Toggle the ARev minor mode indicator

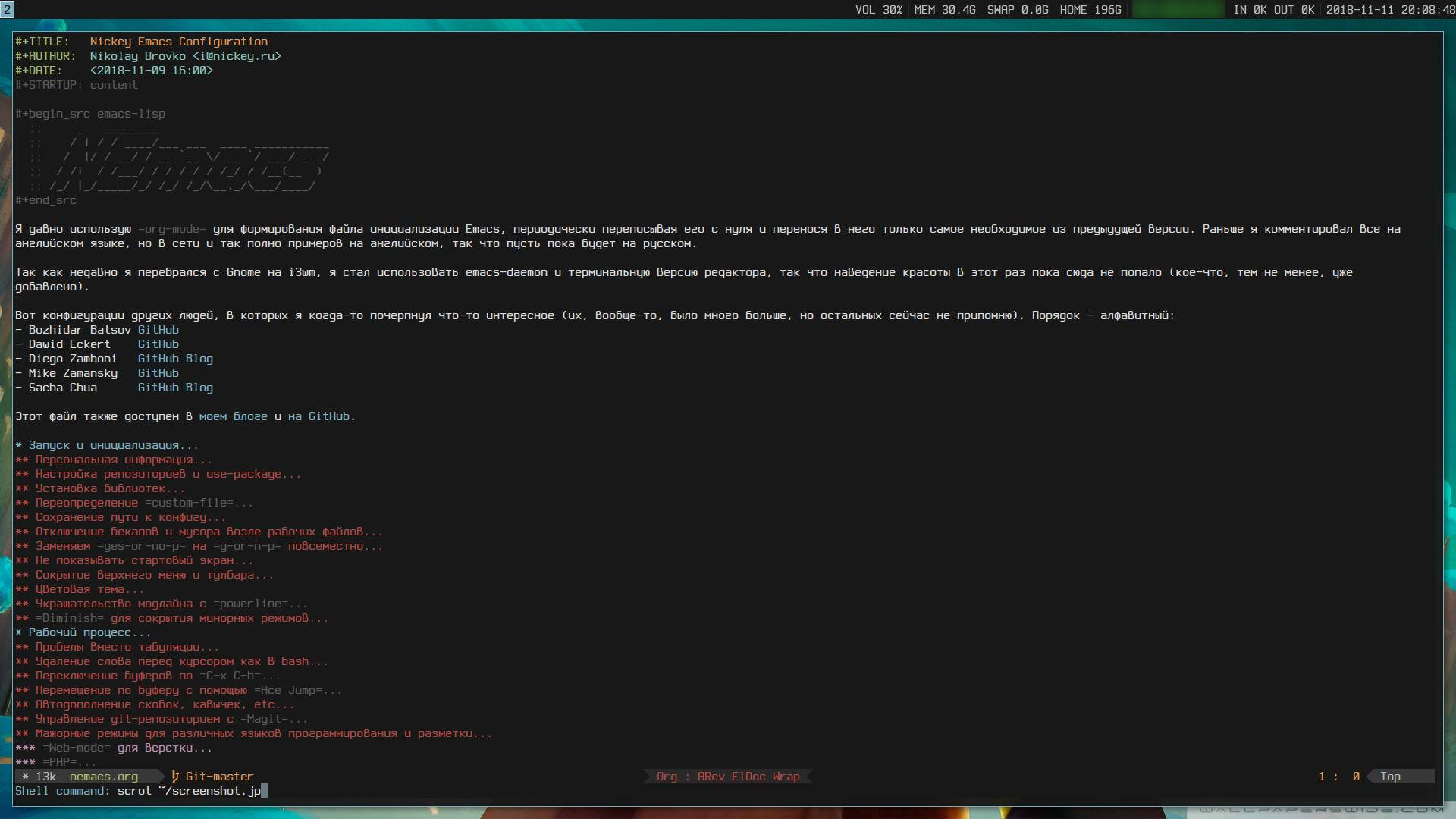[x=711, y=777]
